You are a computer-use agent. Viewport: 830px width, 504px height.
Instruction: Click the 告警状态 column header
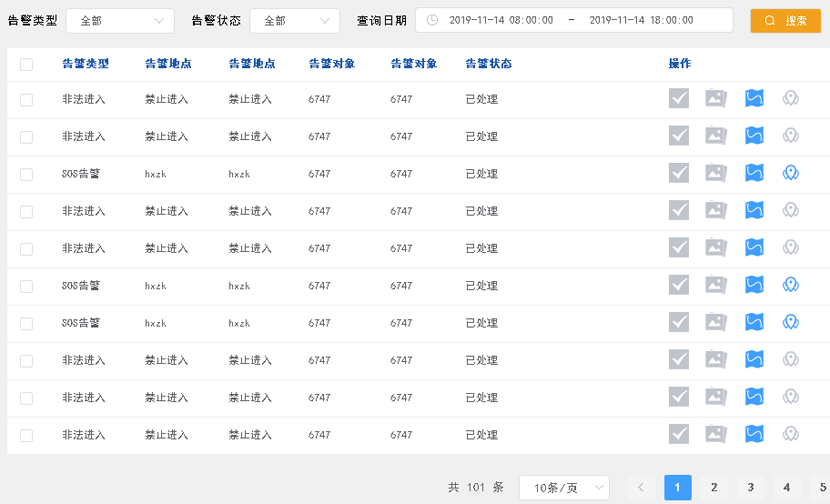(x=489, y=64)
